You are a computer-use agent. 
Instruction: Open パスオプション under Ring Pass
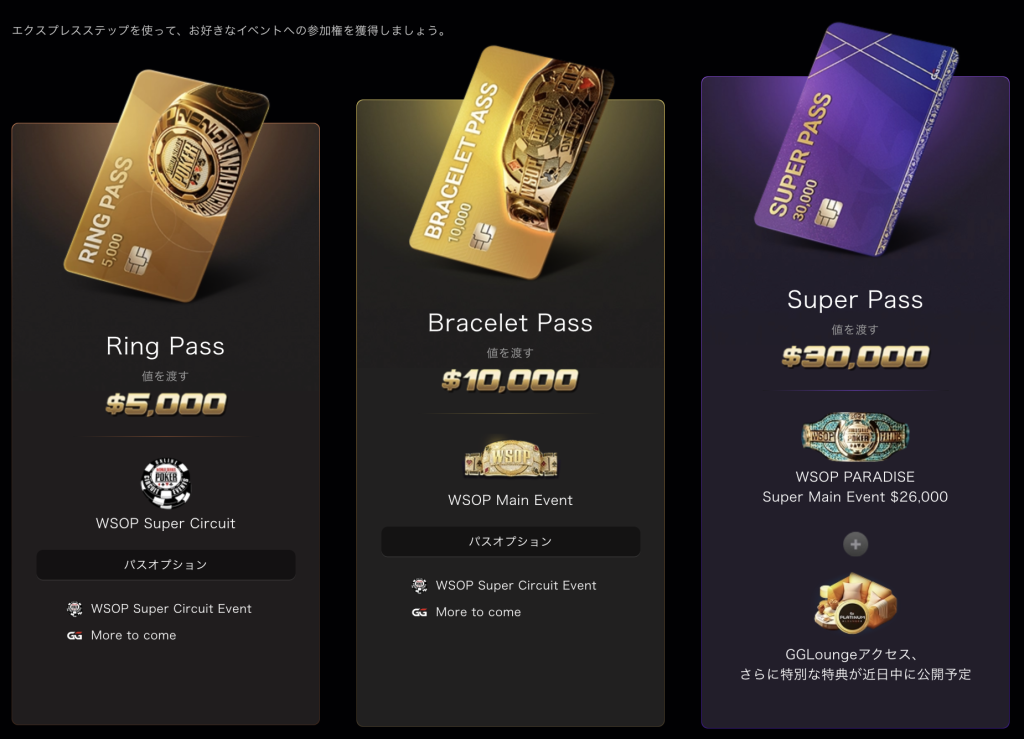tap(166, 565)
